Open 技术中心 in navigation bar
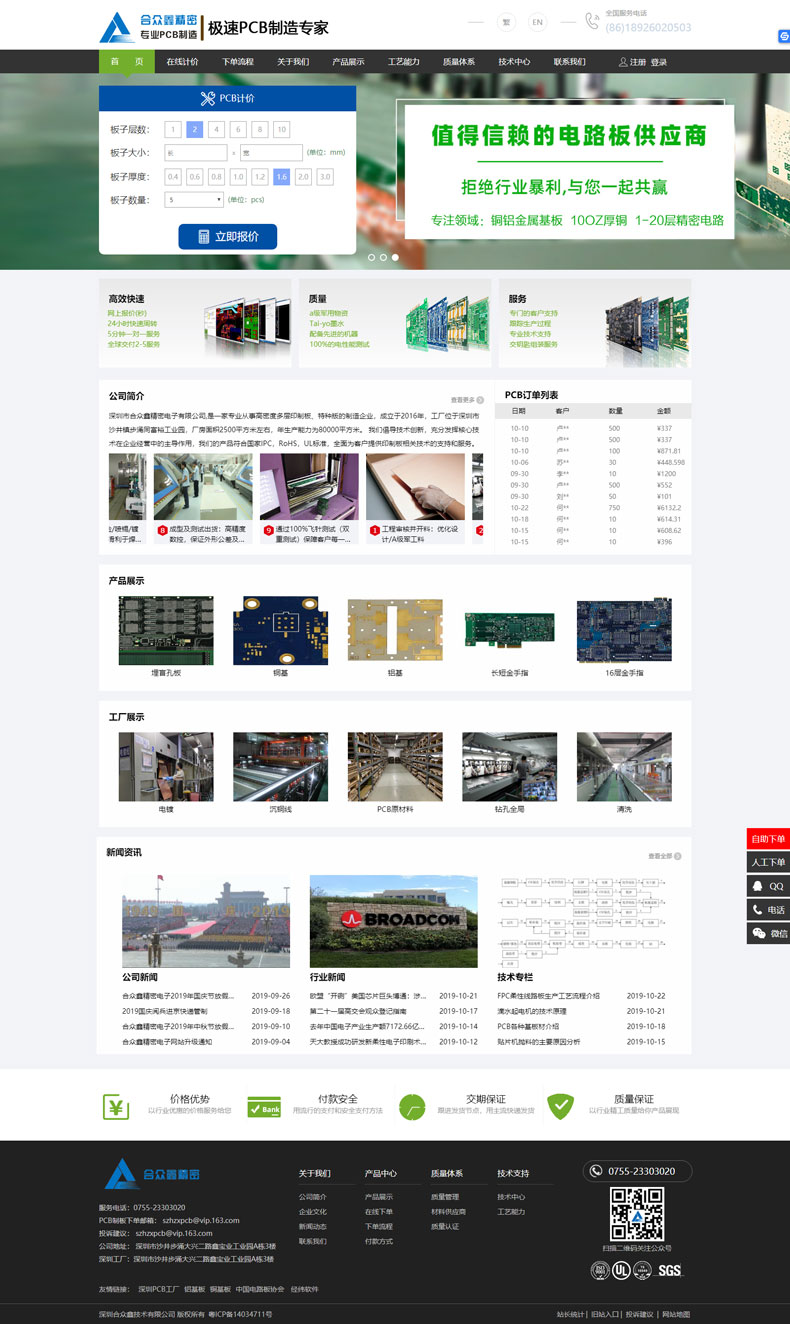Image resolution: width=790 pixels, height=1324 pixels. coord(514,61)
